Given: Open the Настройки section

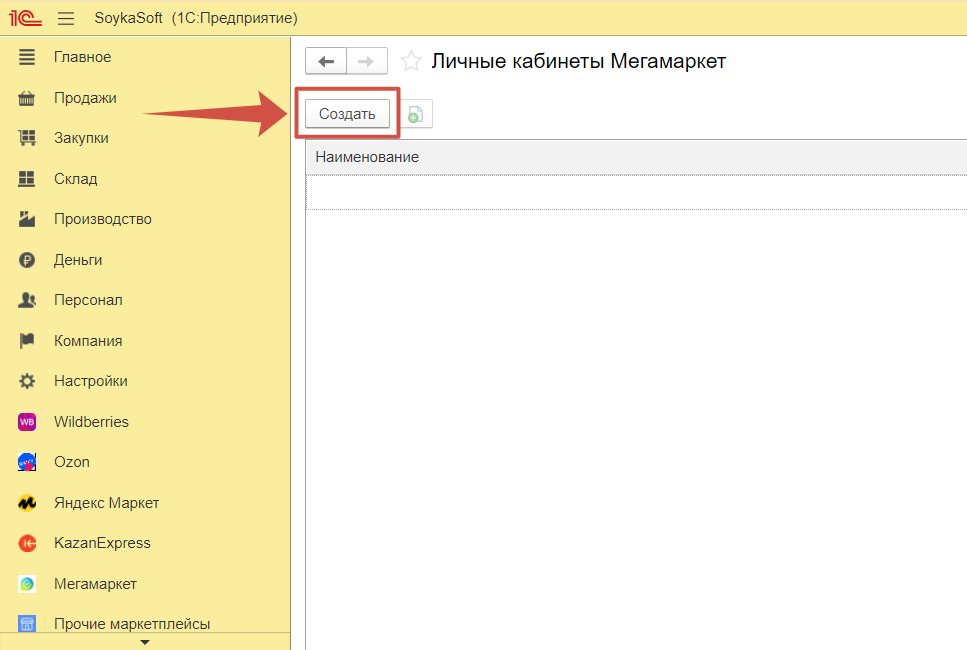Looking at the screenshot, I should [90, 381].
